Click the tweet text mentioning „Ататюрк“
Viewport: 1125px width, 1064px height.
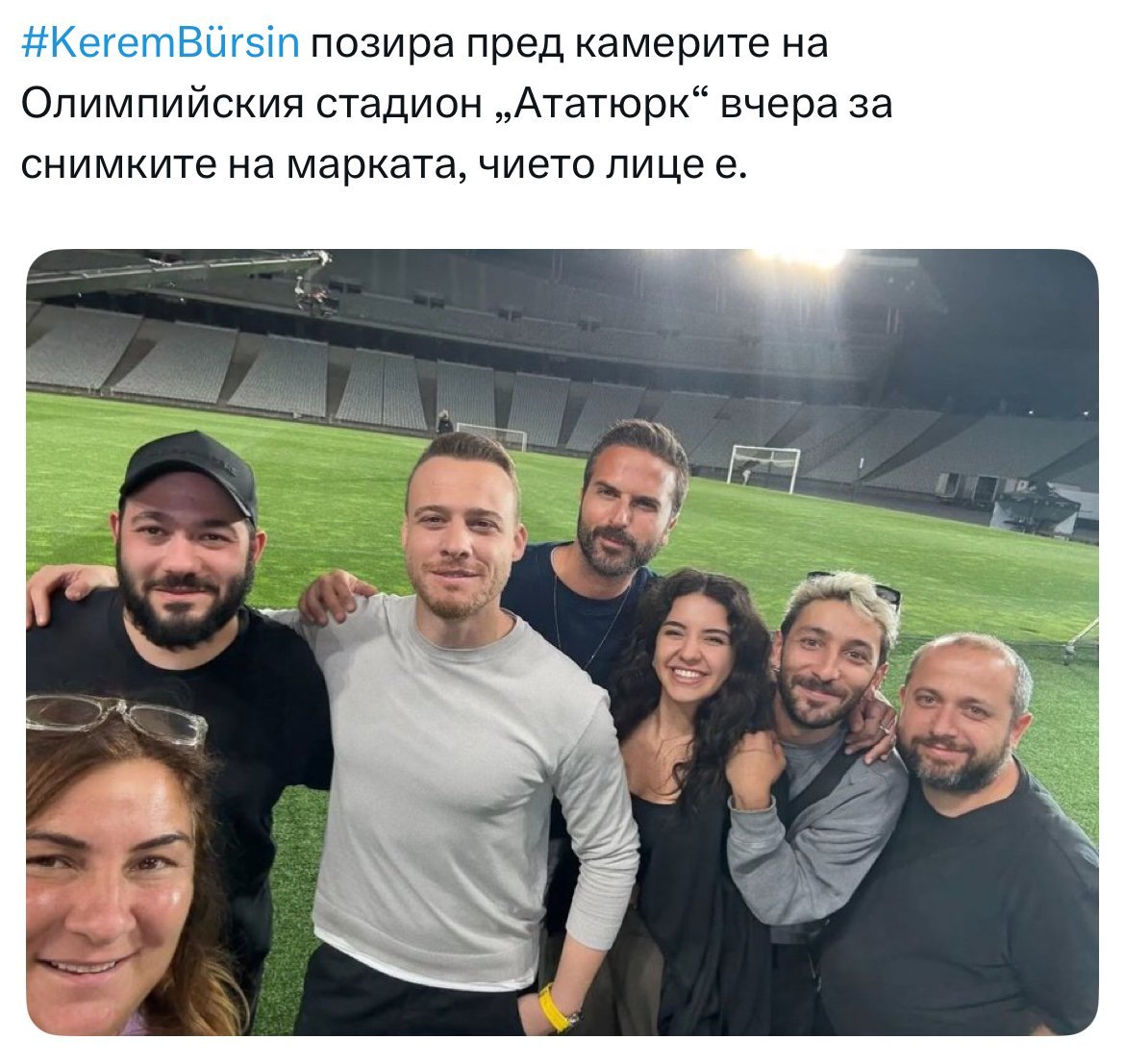tap(457, 103)
